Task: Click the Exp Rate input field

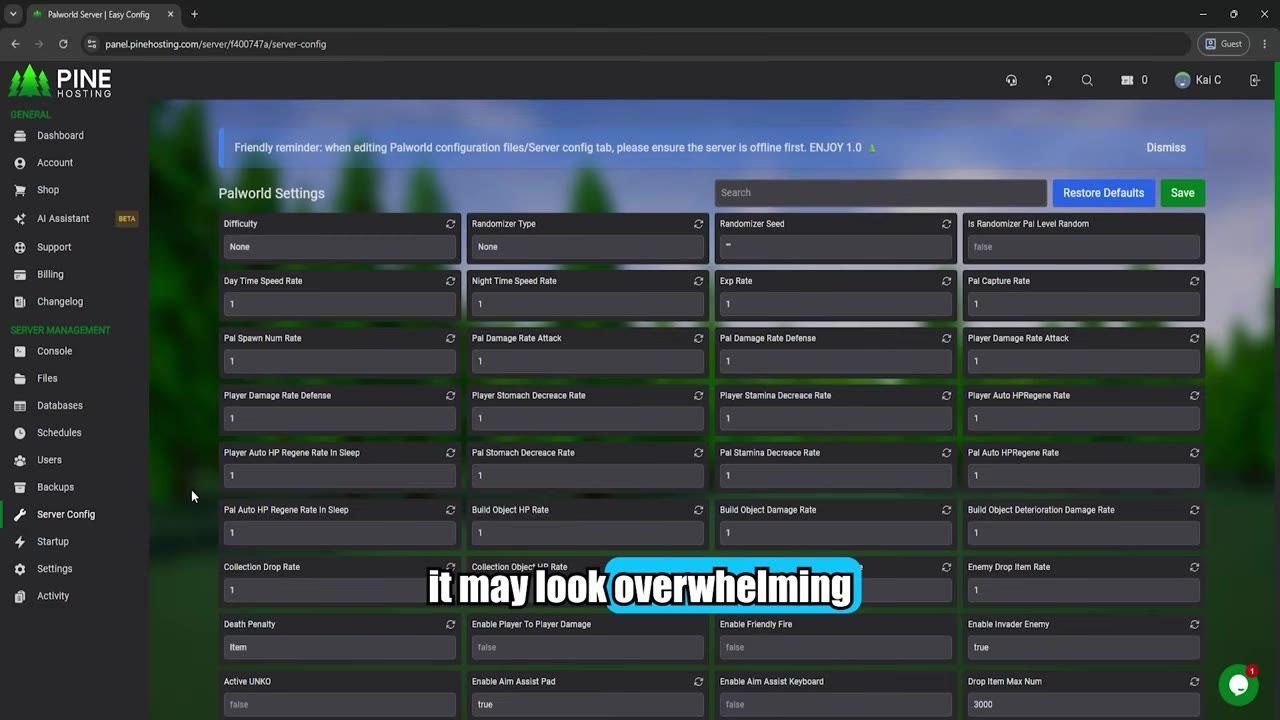Action: coord(836,304)
